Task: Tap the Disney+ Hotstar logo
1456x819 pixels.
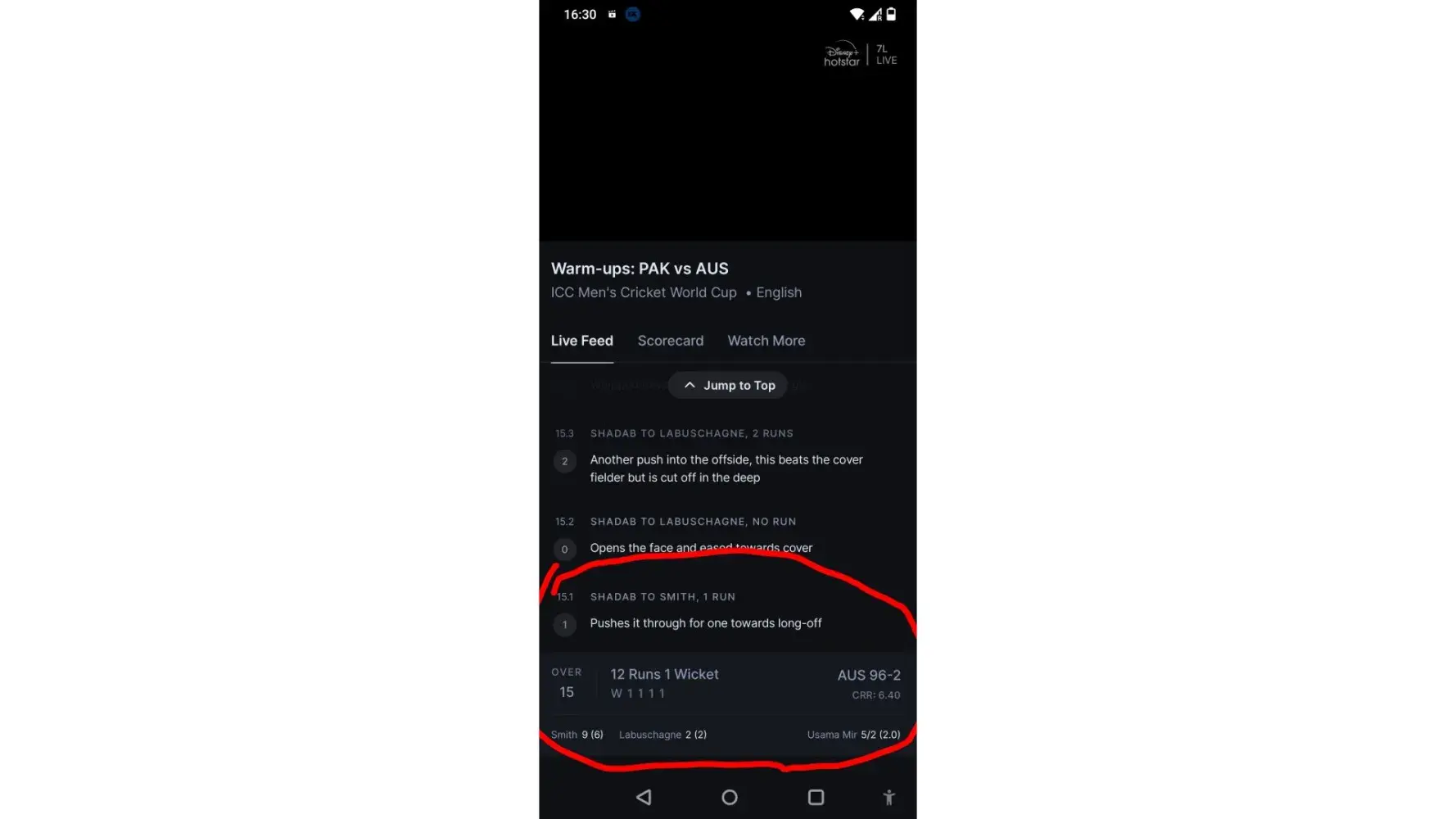Action: (842, 54)
